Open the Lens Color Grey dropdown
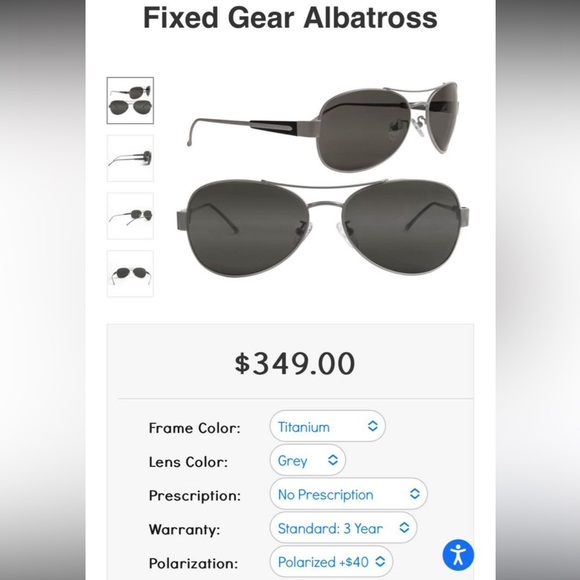The height and width of the screenshot is (580, 580). 307,460
